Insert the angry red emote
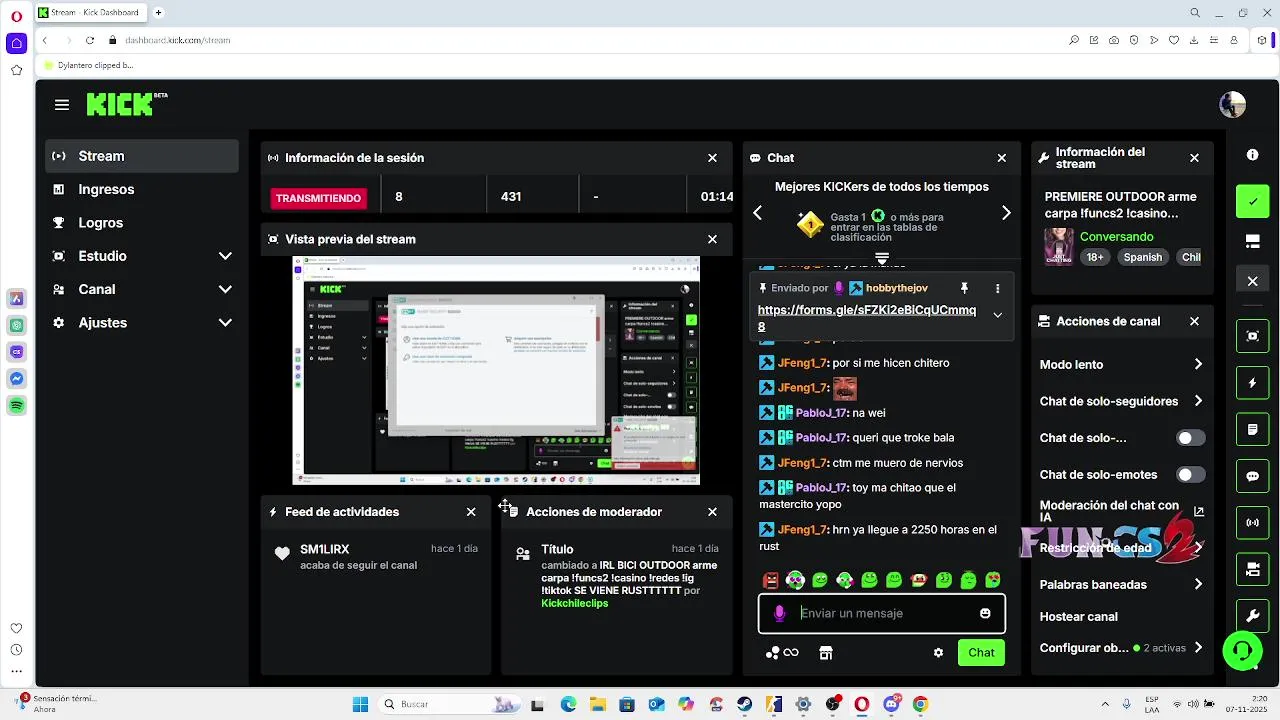This screenshot has width=1280, height=720. click(770, 580)
